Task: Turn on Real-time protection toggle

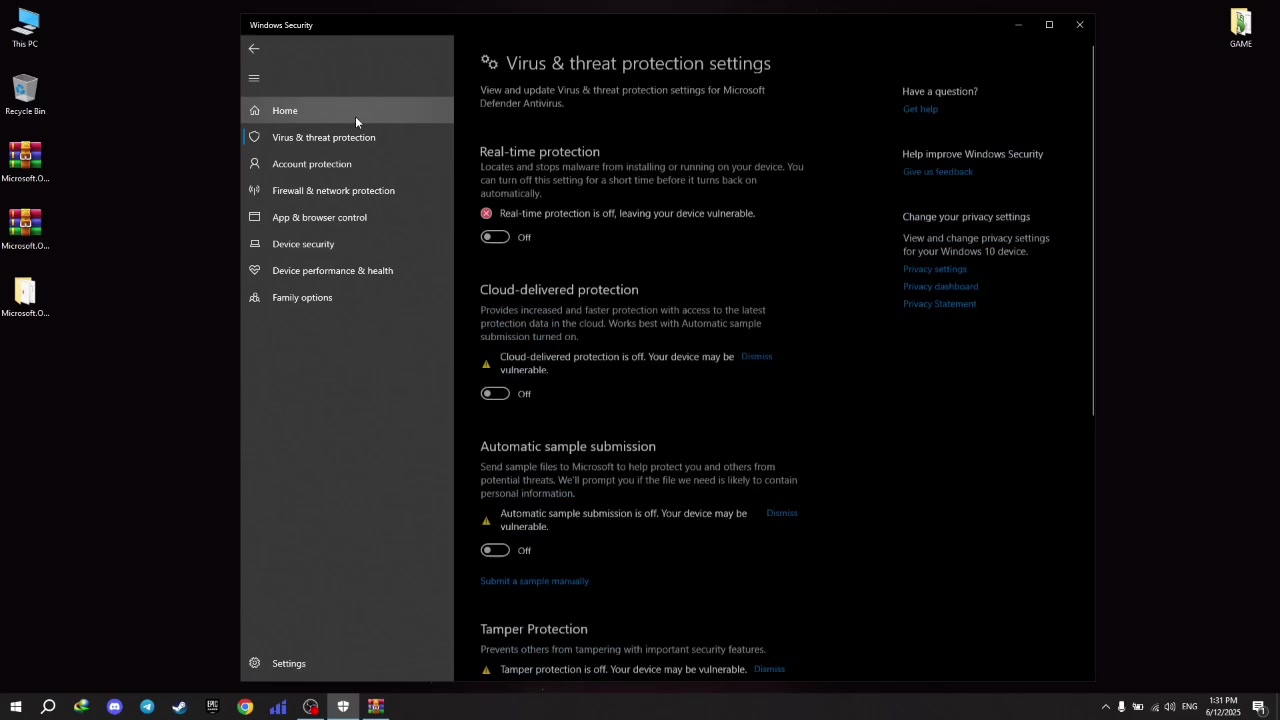Action: 495,237
